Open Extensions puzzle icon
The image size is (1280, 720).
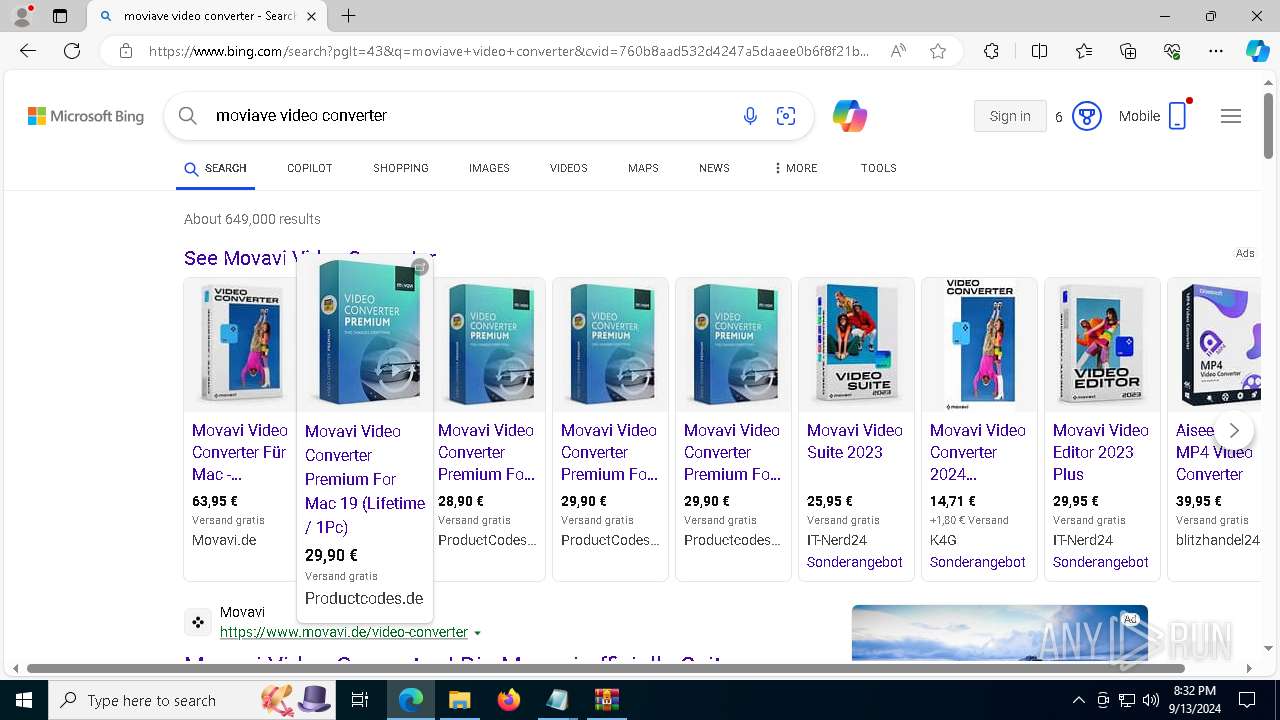point(991,51)
